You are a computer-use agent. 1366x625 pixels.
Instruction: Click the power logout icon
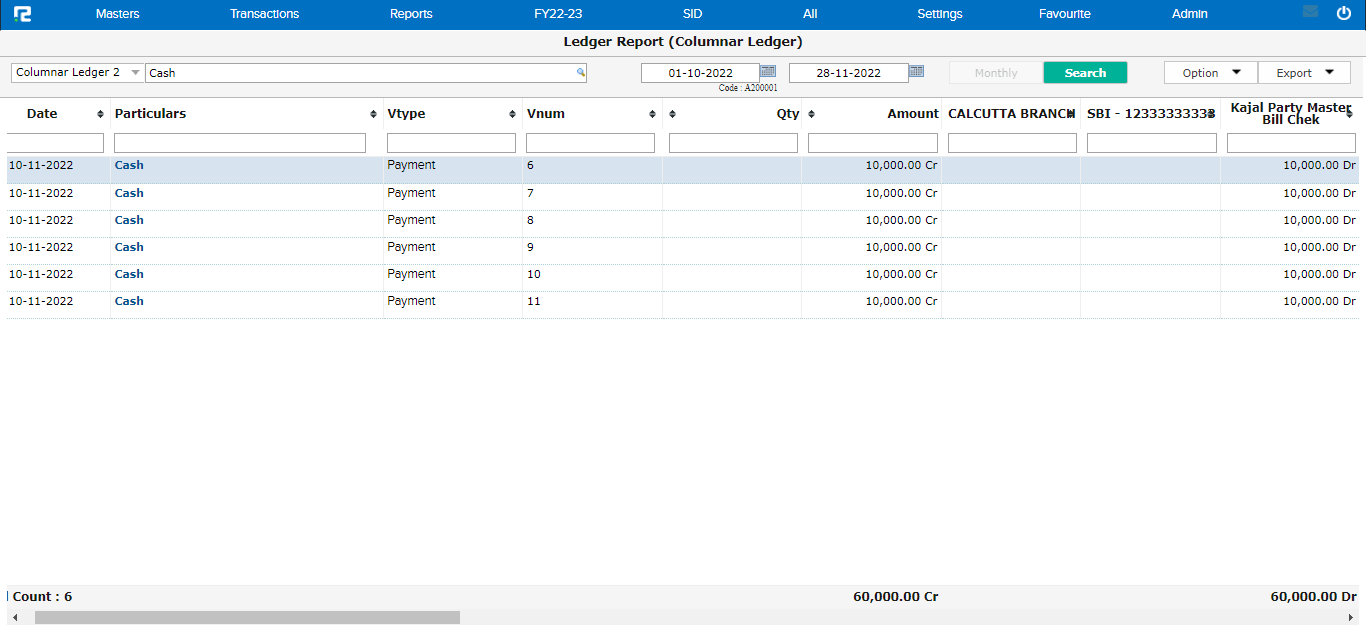tap(1343, 13)
